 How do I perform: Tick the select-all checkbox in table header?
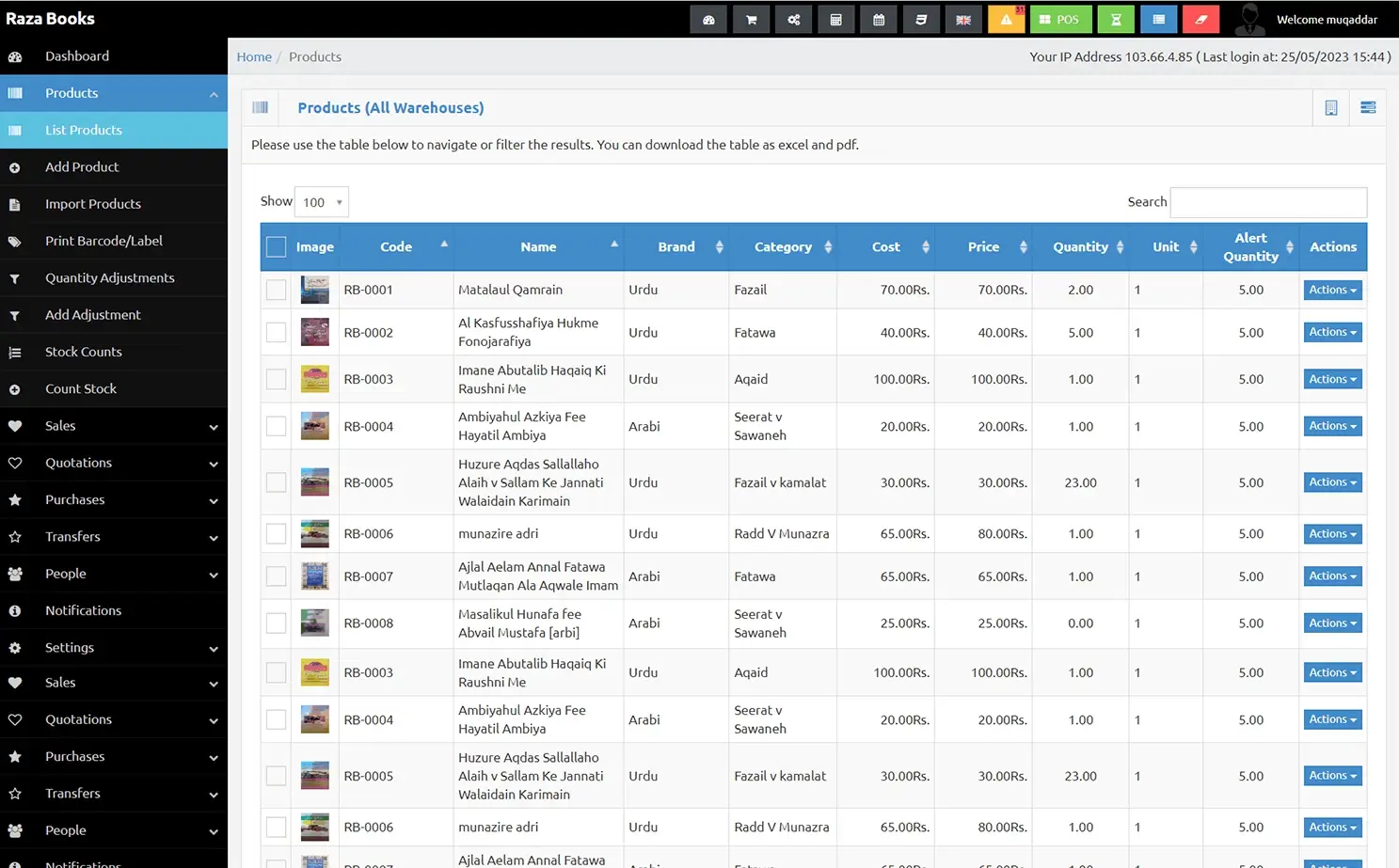click(x=276, y=246)
